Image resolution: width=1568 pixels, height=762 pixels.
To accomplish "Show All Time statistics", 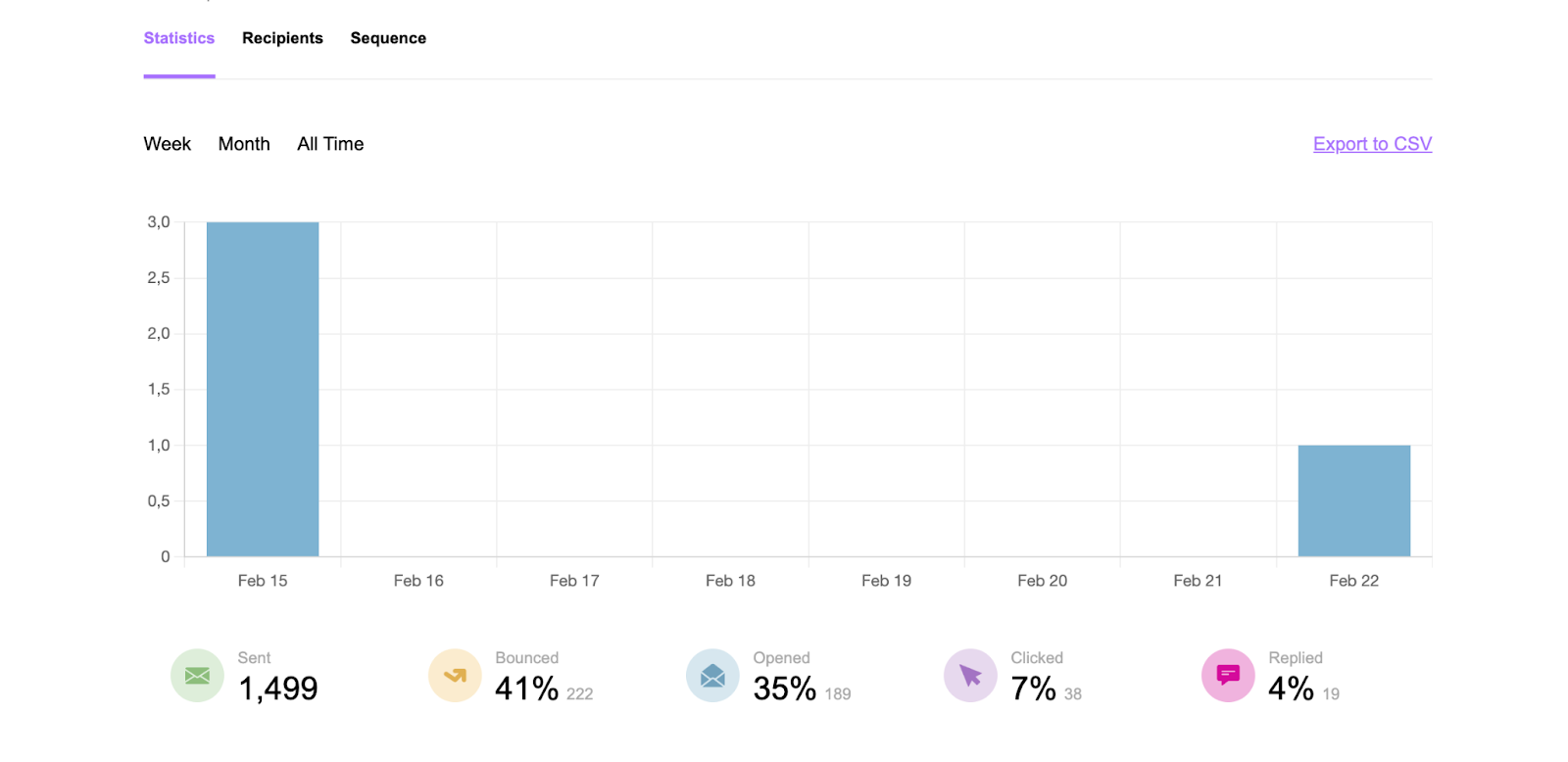I will (x=330, y=144).
